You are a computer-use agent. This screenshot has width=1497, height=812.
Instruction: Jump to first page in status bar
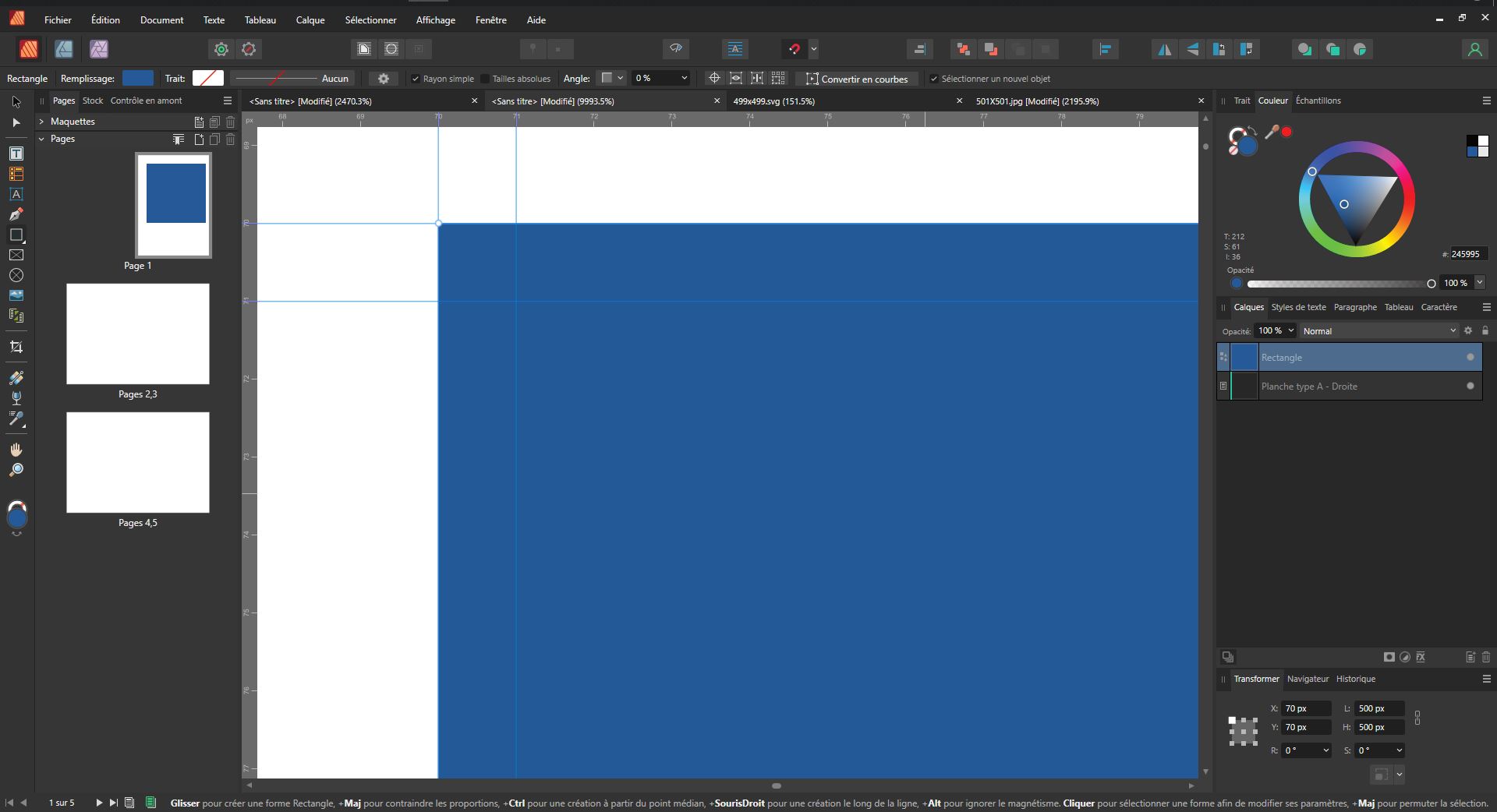[x=9, y=803]
